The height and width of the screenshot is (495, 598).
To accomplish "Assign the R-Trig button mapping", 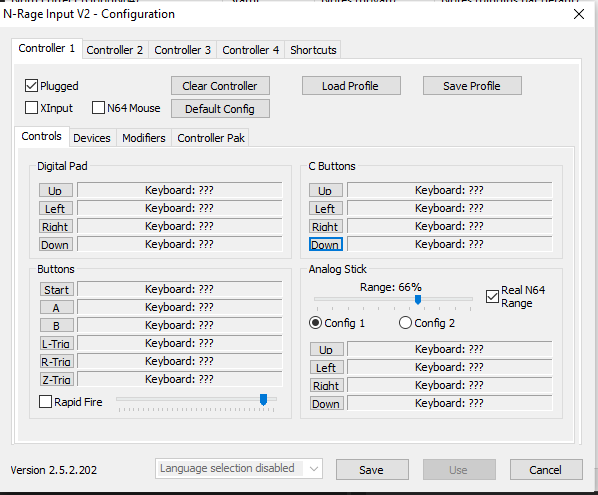I will point(56,361).
